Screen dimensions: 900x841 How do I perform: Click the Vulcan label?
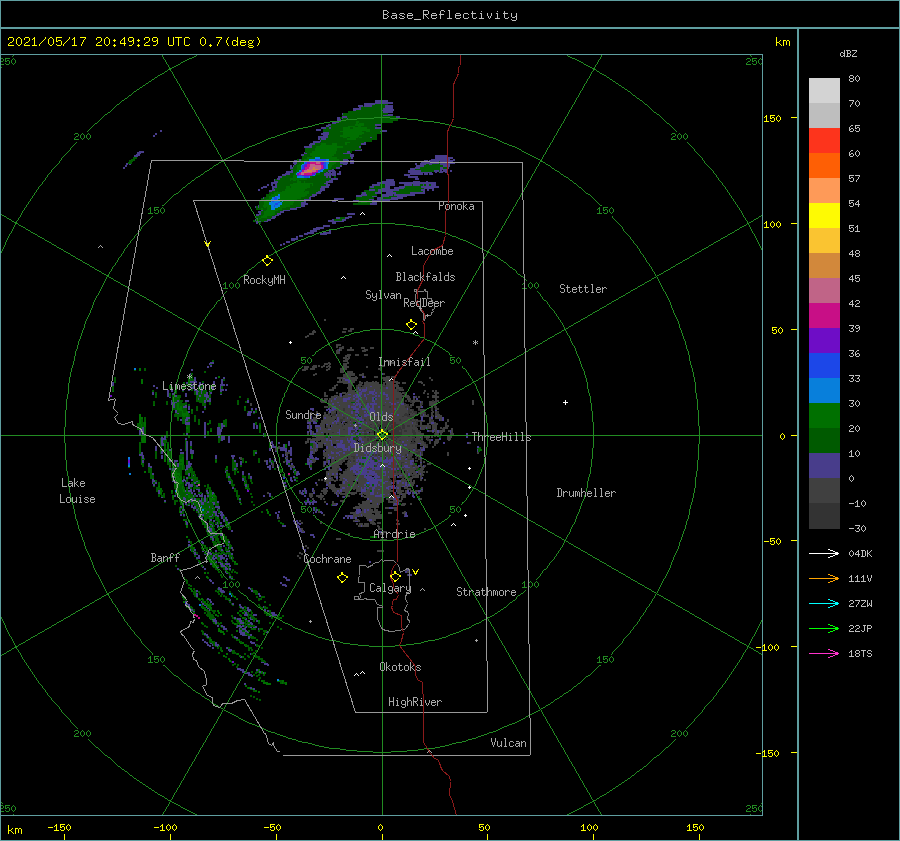509,743
